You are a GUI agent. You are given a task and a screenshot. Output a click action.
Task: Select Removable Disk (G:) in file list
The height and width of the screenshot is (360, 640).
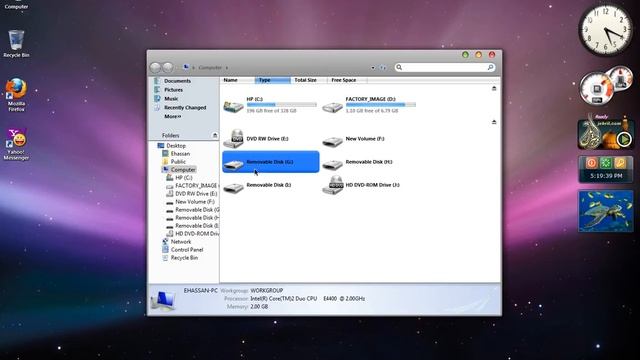tap(271, 162)
